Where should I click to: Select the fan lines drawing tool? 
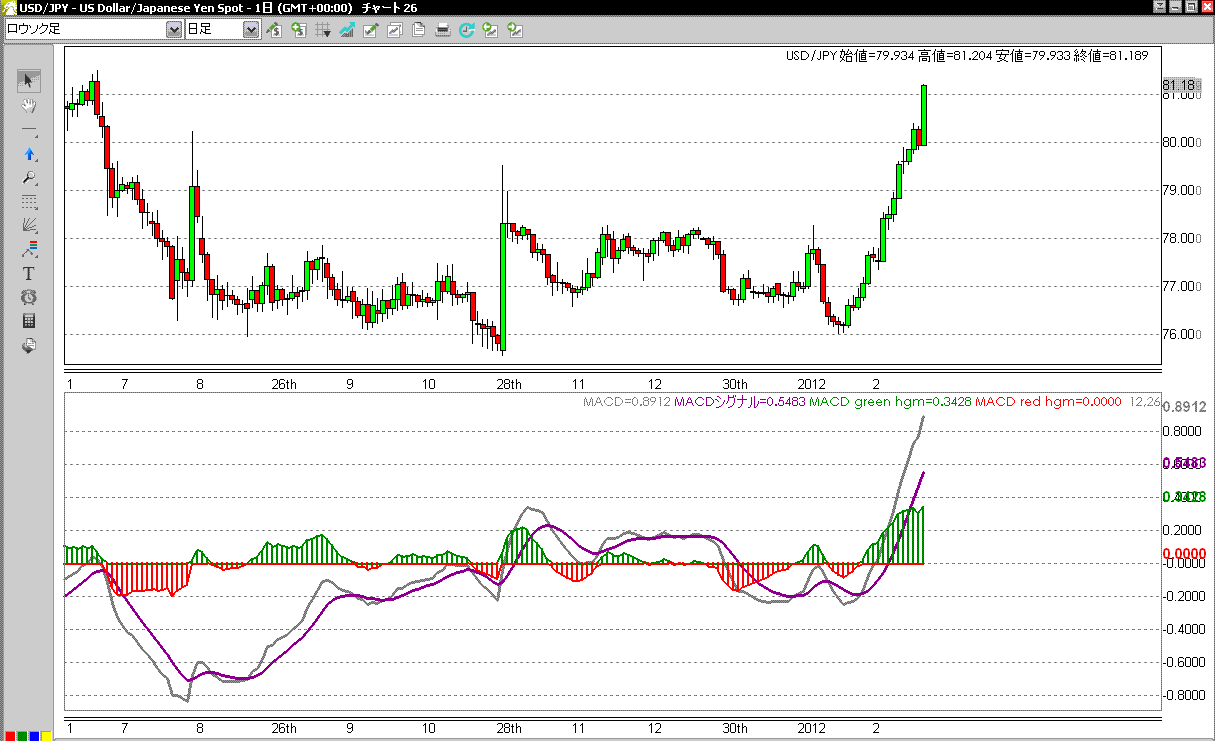pos(30,226)
